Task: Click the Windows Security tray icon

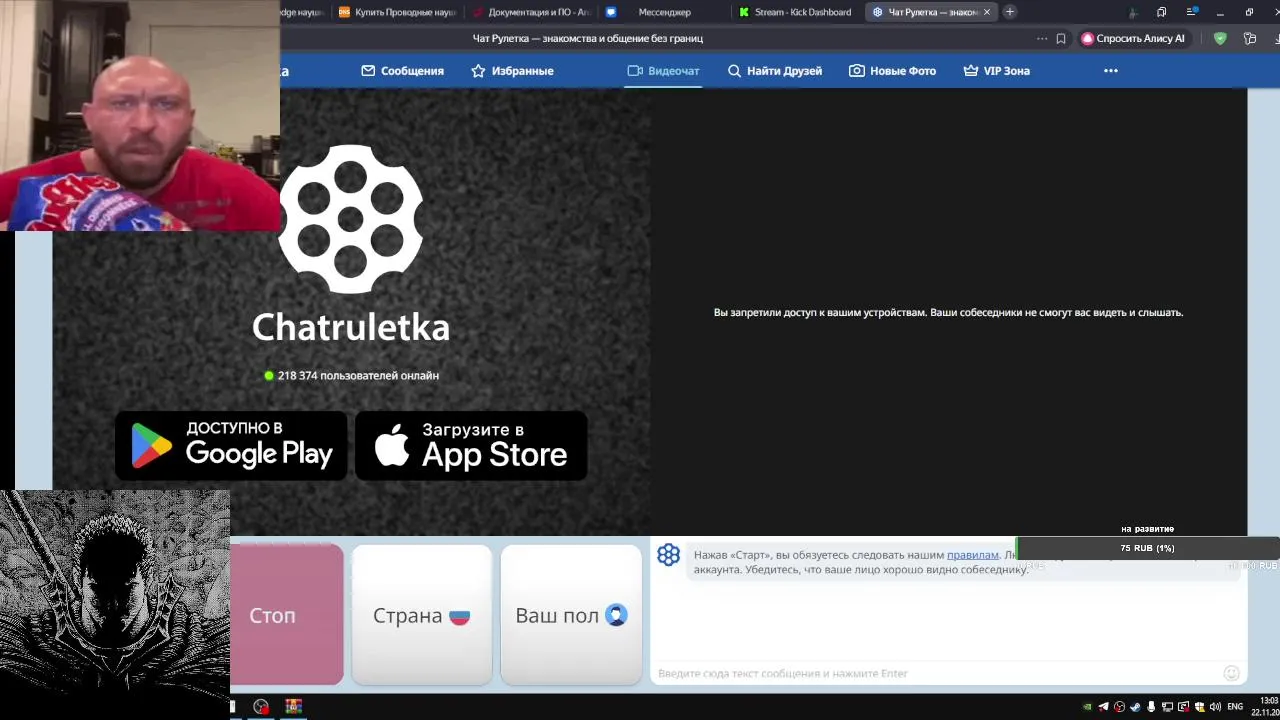Action: [1199, 707]
